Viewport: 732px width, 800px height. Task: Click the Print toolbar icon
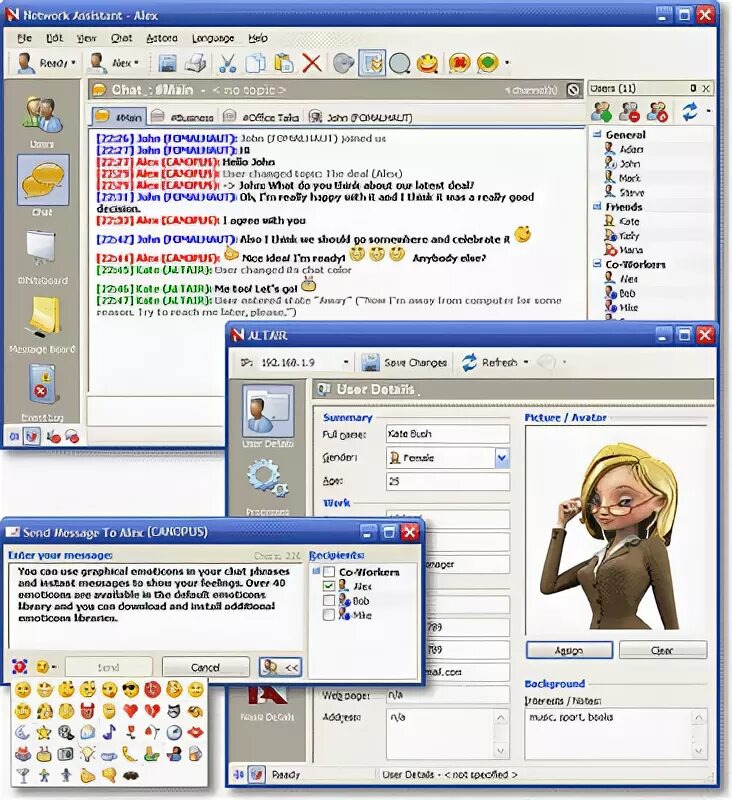195,63
